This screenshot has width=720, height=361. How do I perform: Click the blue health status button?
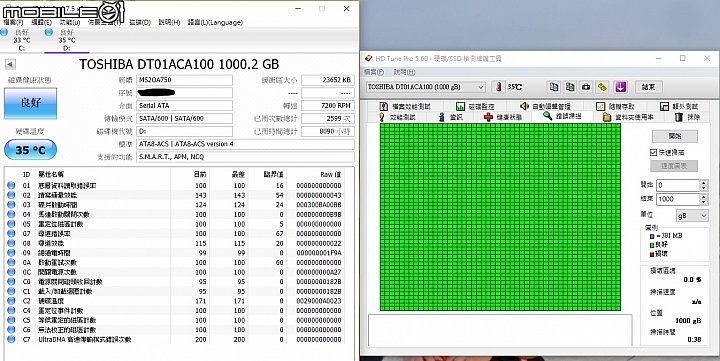click(x=30, y=103)
